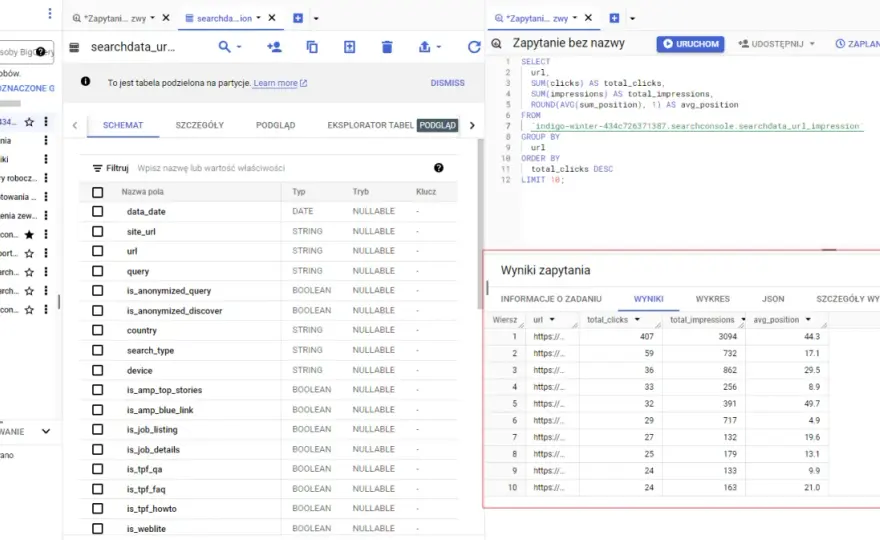880x540 pixels.
Task: Expand the collapsed sidebar section chevron
Action: coord(46,432)
